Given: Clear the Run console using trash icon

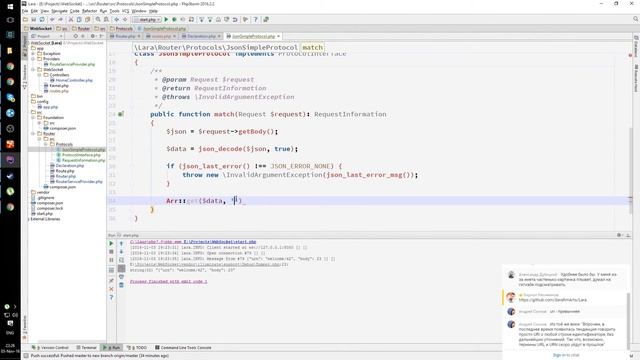Looking at the screenshot, I should pyautogui.click(x=121, y=285).
